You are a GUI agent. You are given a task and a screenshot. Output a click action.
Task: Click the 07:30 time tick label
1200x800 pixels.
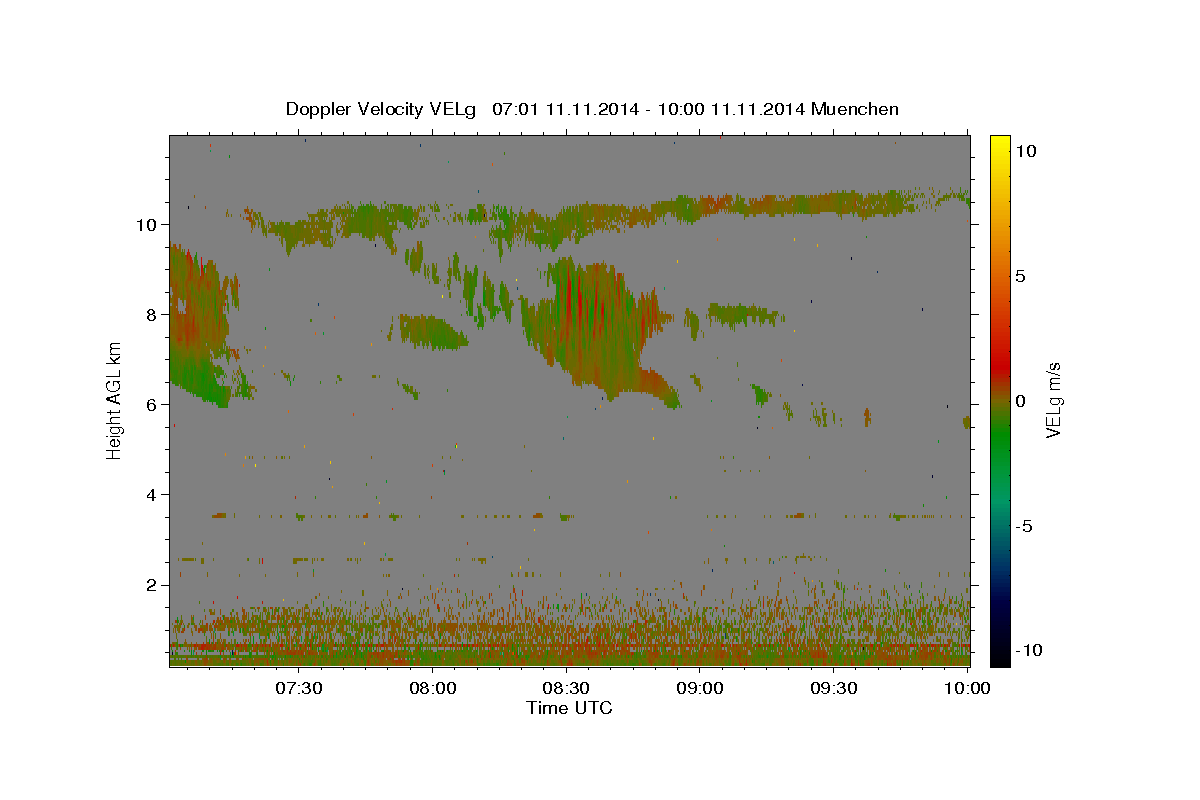(299, 688)
